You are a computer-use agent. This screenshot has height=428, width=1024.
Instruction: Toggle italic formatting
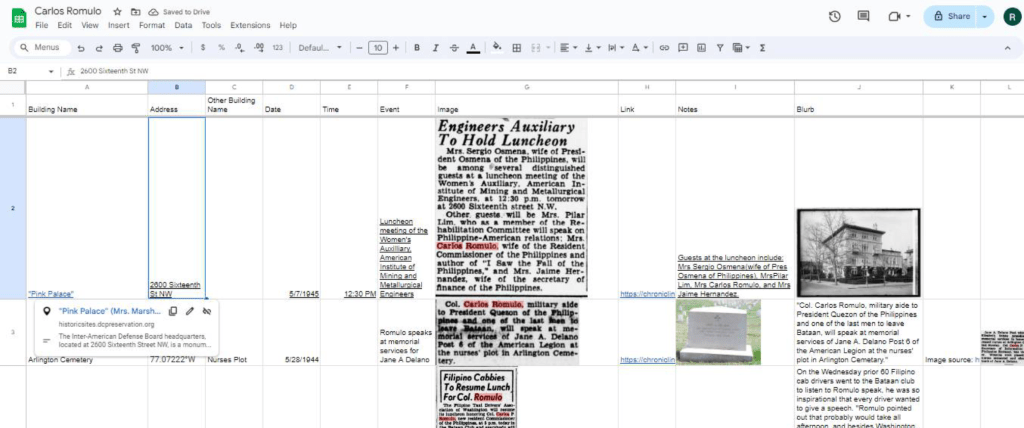[x=435, y=48]
